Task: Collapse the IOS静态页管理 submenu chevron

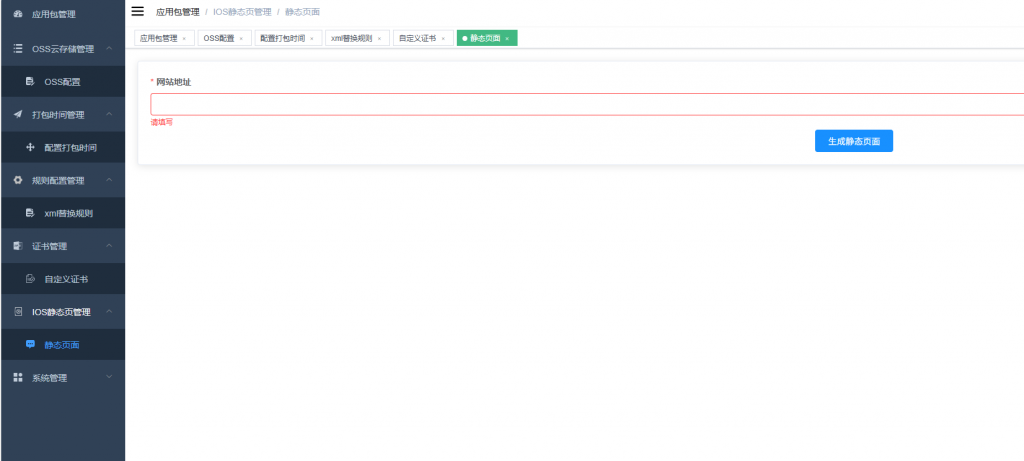Action: [109, 312]
